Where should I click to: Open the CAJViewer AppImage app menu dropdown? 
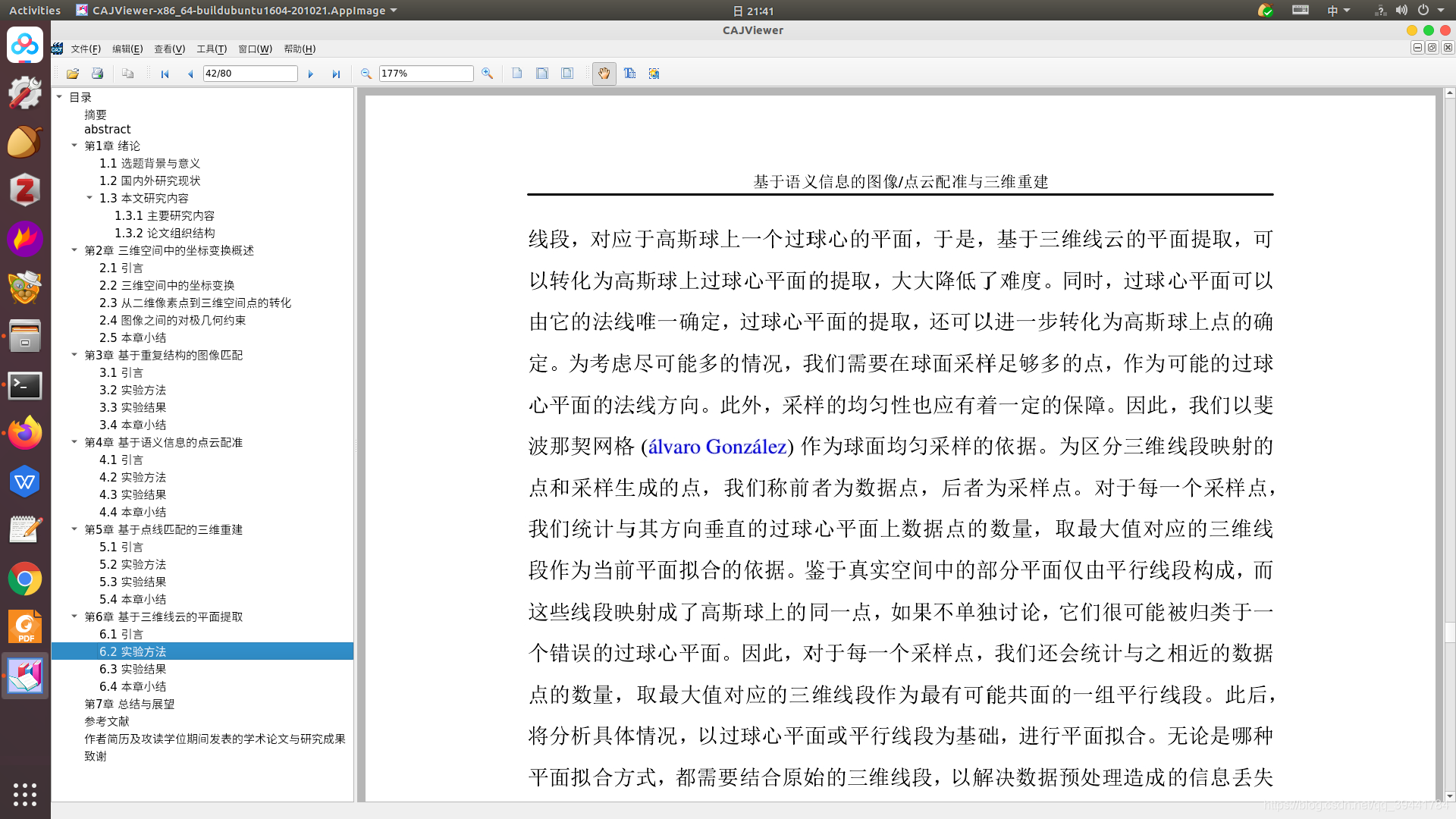[237, 11]
